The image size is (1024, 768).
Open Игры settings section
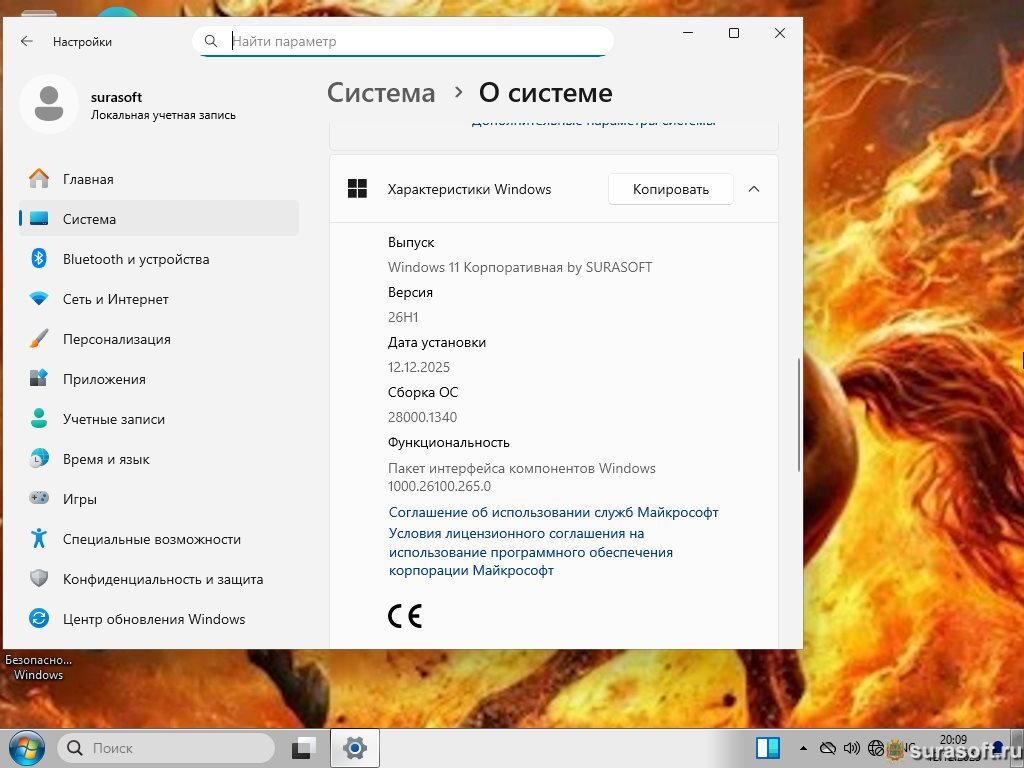click(80, 499)
